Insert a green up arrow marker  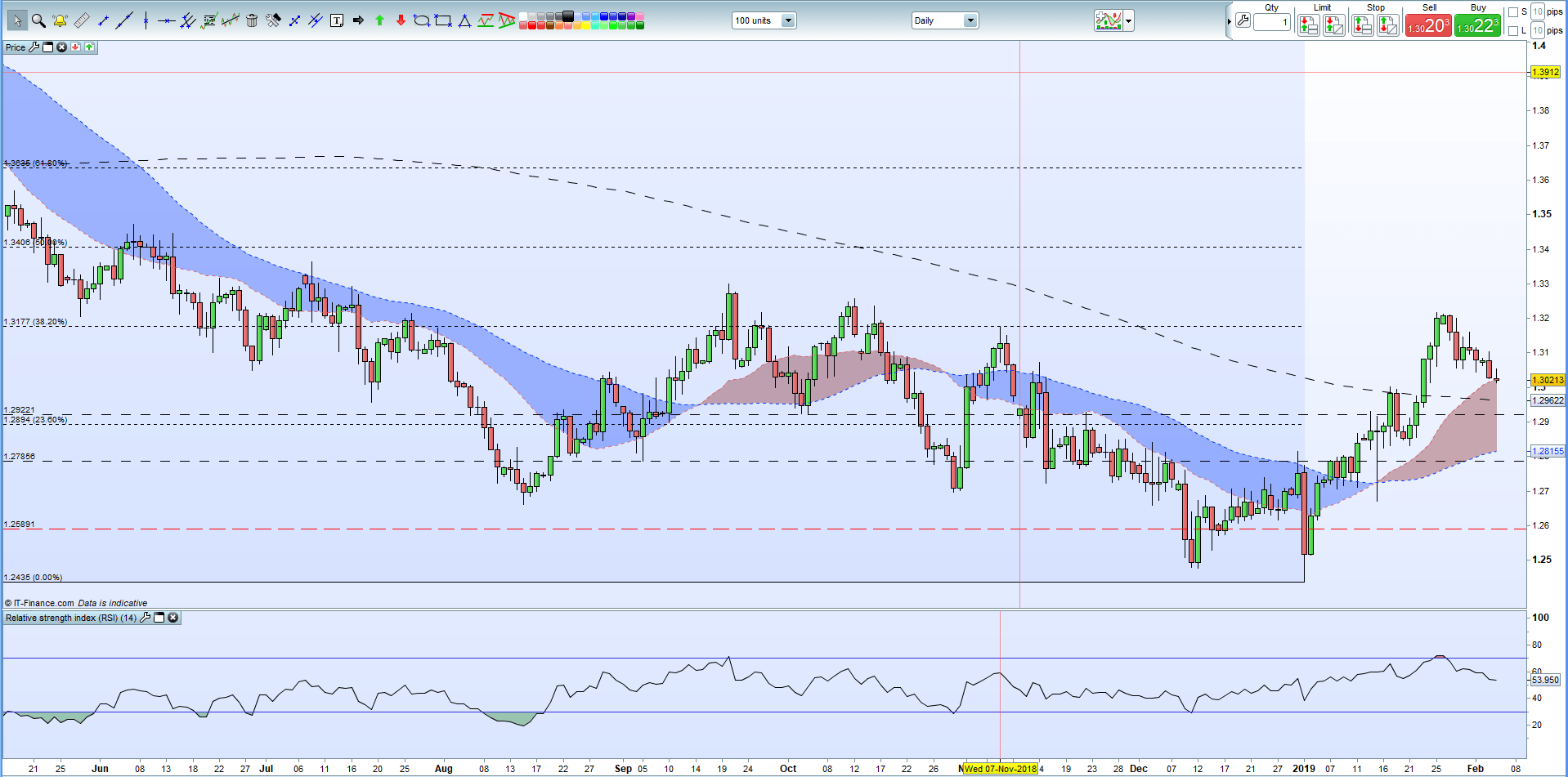[x=379, y=20]
